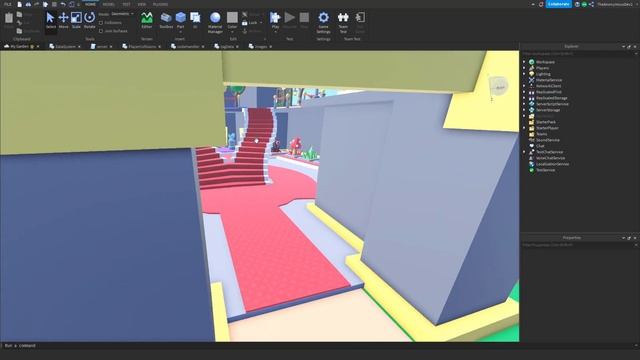Select the Images script tab

click(261, 47)
